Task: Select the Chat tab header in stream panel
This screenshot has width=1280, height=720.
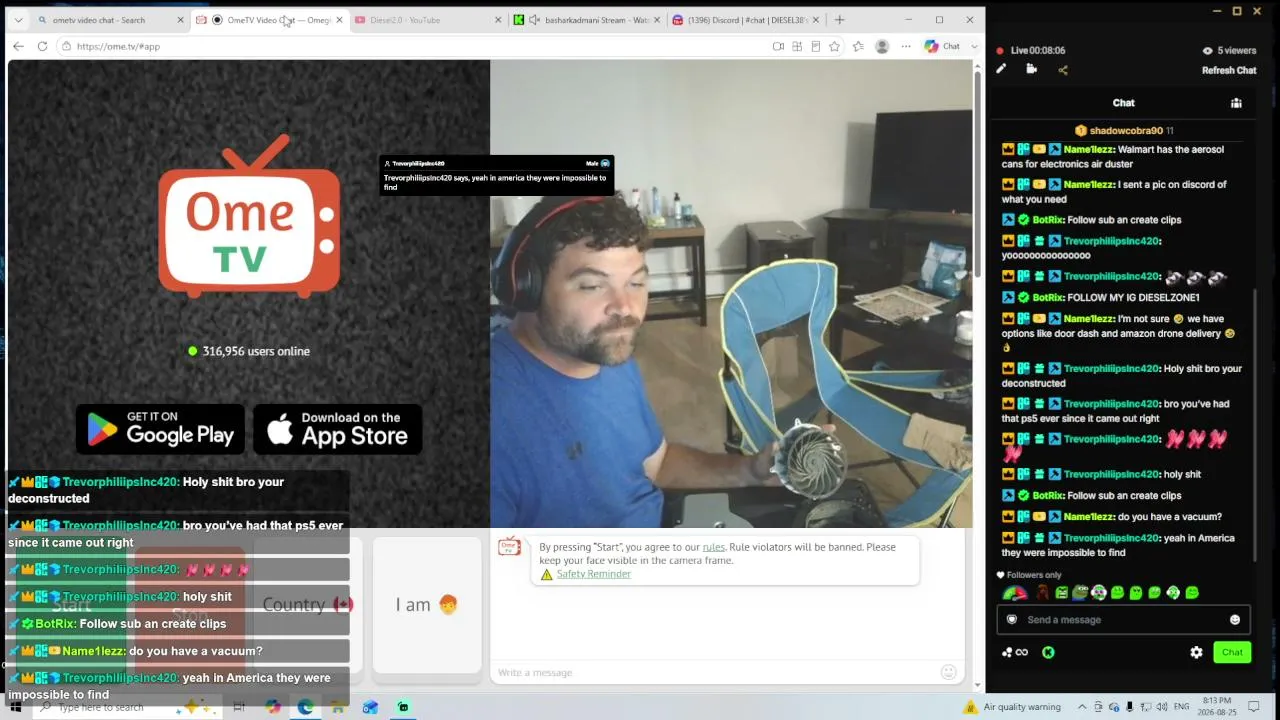Action: [1123, 103]
